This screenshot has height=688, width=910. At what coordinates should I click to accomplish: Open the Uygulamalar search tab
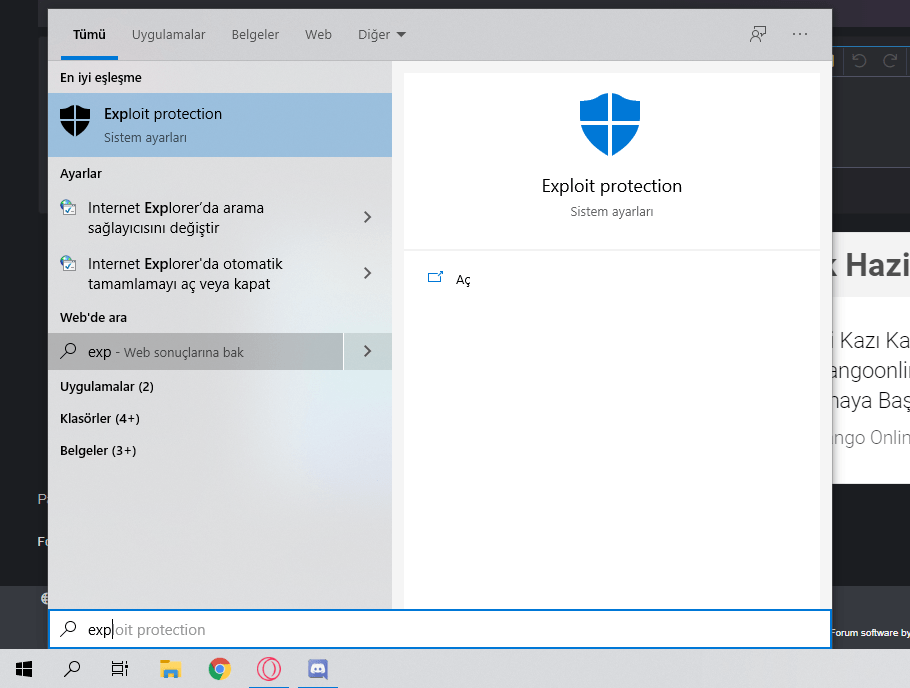[168, 35]
